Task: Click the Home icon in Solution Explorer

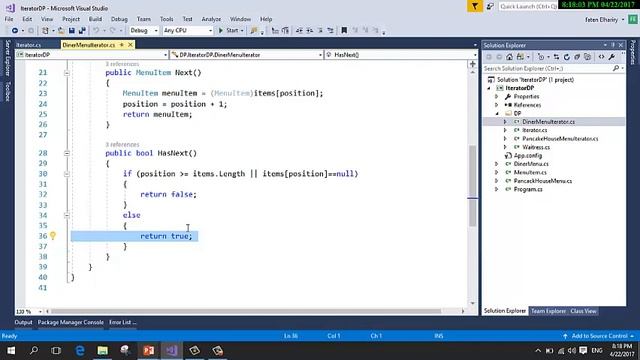Action: [x=509, y=57]
